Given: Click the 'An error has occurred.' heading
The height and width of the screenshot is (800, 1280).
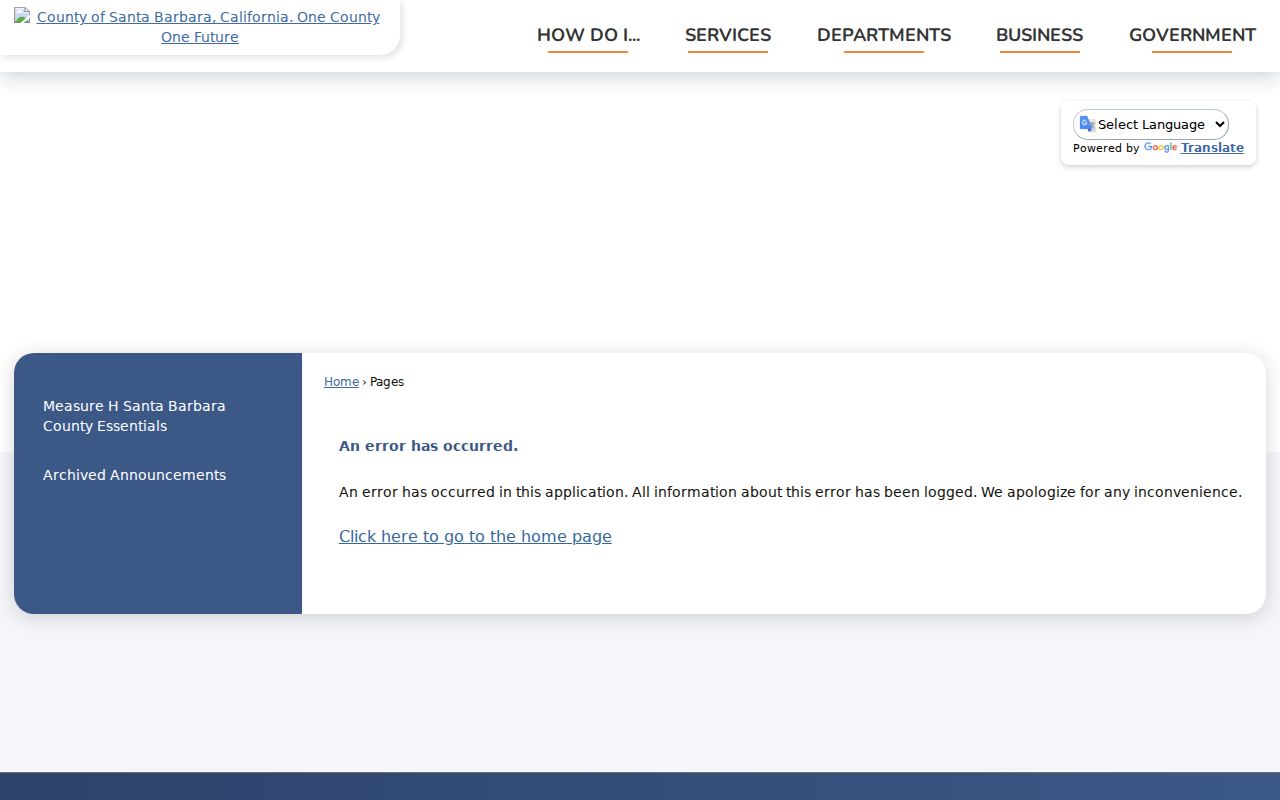Looking at the screenshot, I should (428, 446).
